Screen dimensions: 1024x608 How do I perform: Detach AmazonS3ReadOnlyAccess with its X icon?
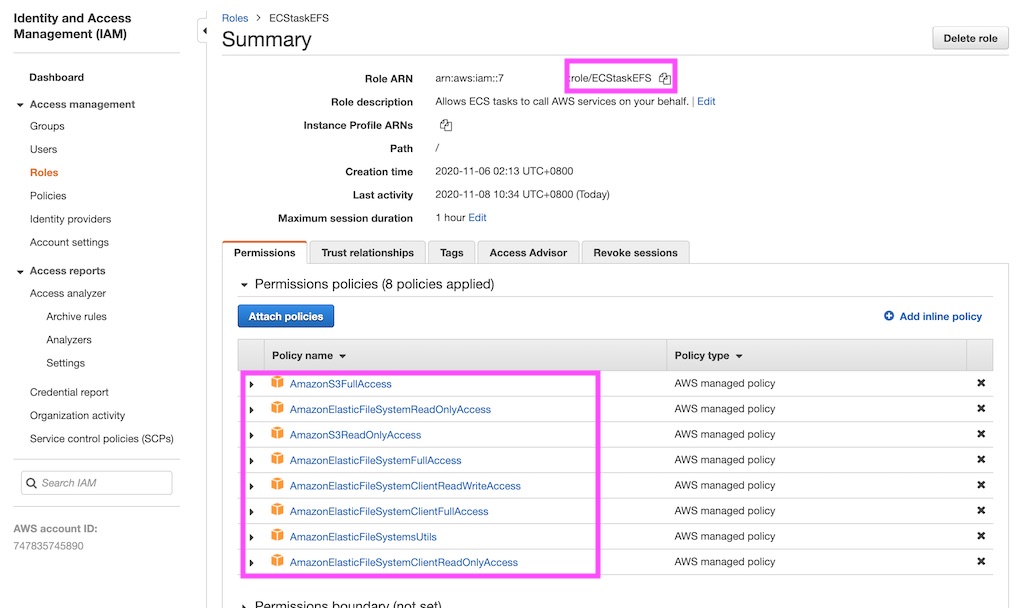pos(981,434)
